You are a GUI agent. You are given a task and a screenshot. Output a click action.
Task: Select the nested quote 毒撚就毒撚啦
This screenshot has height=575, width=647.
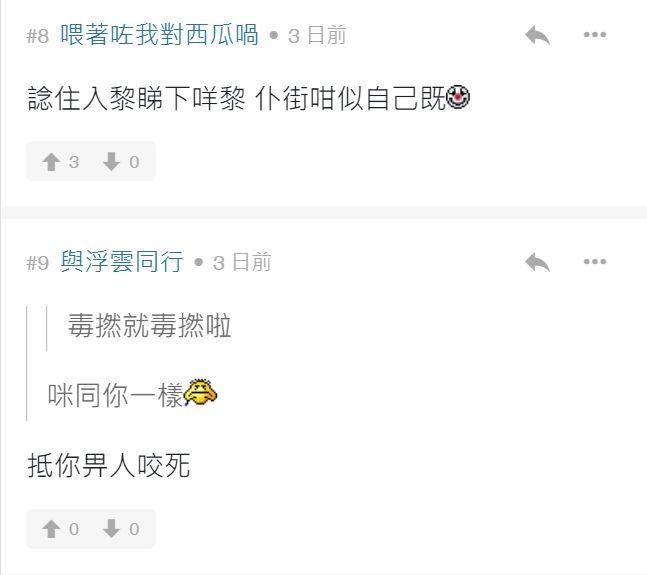149,326
